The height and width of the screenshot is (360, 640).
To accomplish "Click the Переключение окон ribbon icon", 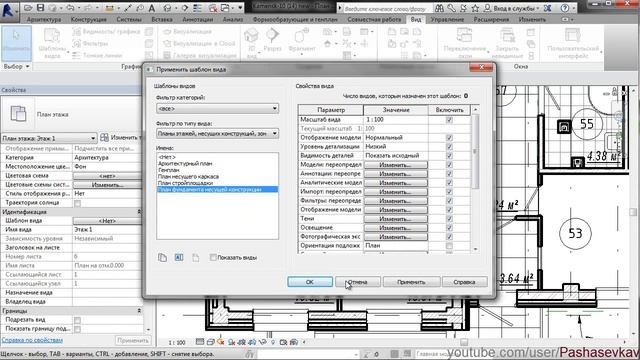I will click(x=465, y=43).
